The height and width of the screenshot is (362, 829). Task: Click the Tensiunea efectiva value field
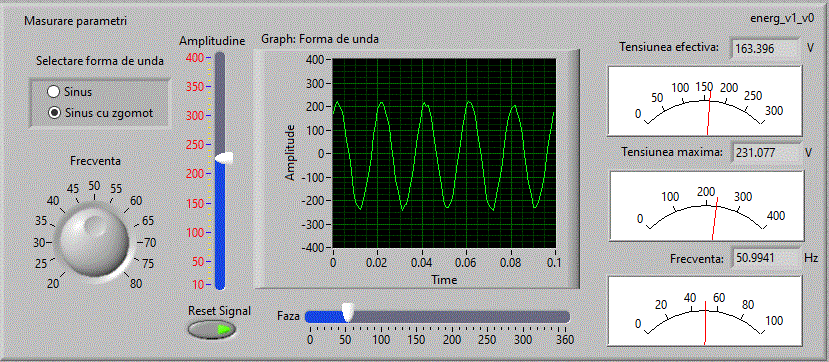pos(764,49)
